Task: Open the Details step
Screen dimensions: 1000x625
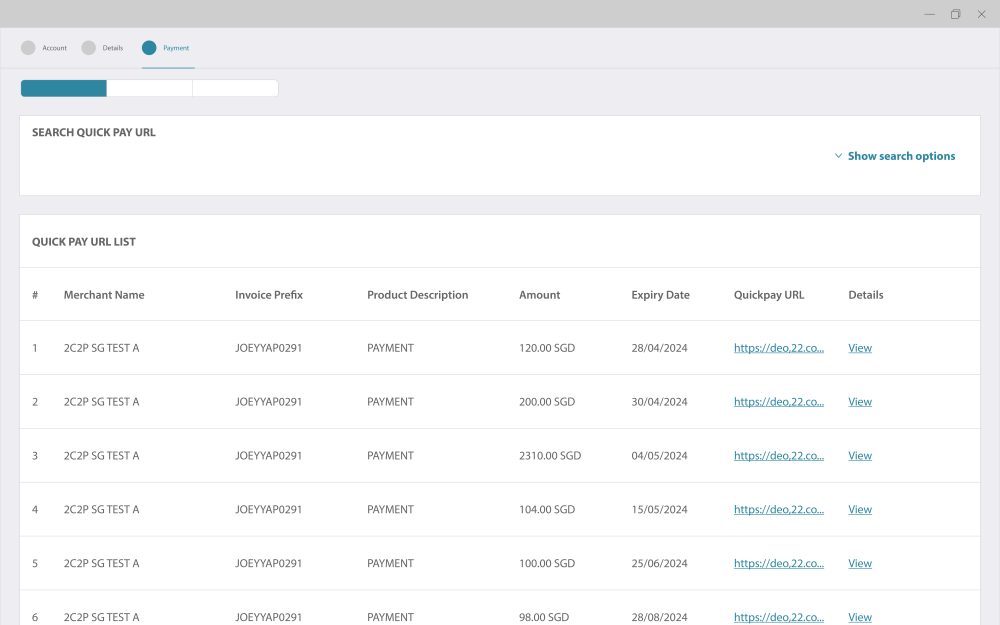Action: click(x=103, y=48)
